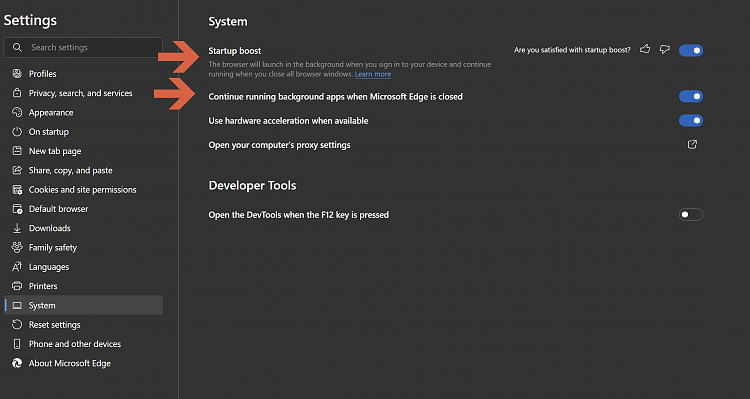This screenshot has height=399, width=750.
Task: Click the Default browser icon
Action: click(x=17, y=209)
